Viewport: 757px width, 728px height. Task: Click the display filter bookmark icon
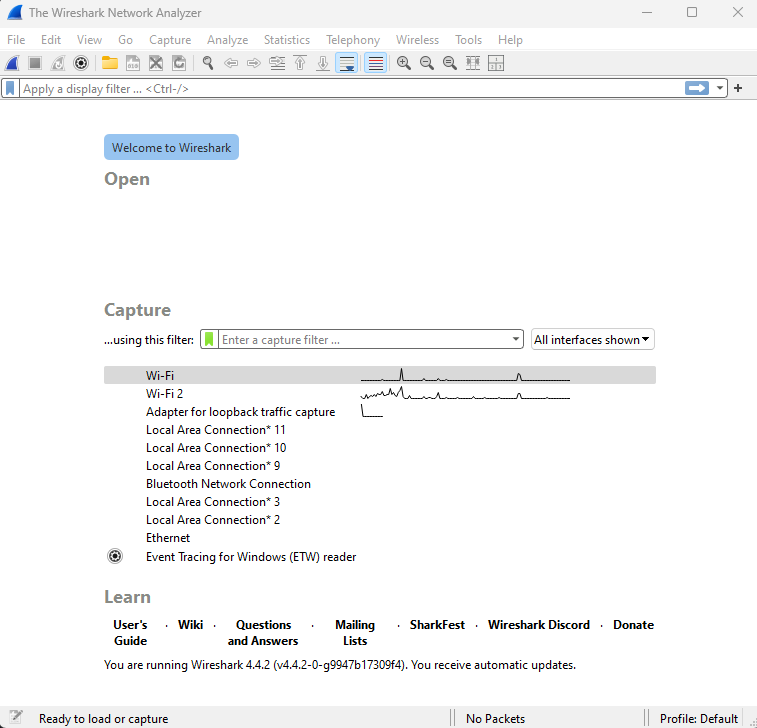click(x=10, y=88)
